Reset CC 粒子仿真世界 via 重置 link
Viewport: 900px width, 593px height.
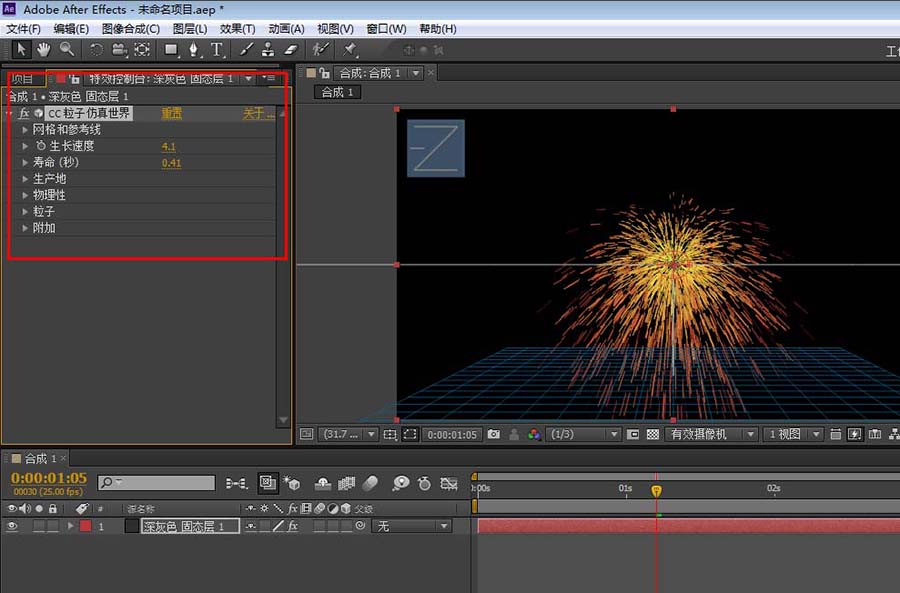(171, 113)
